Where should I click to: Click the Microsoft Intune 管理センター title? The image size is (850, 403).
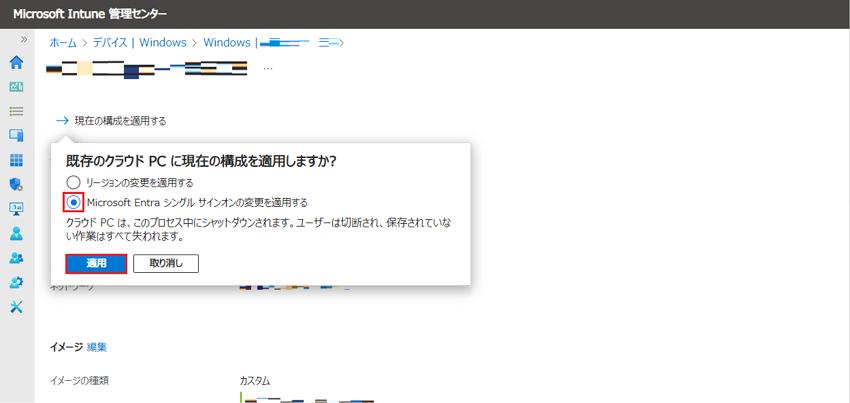pyautogui.click(x=89, y=14)
